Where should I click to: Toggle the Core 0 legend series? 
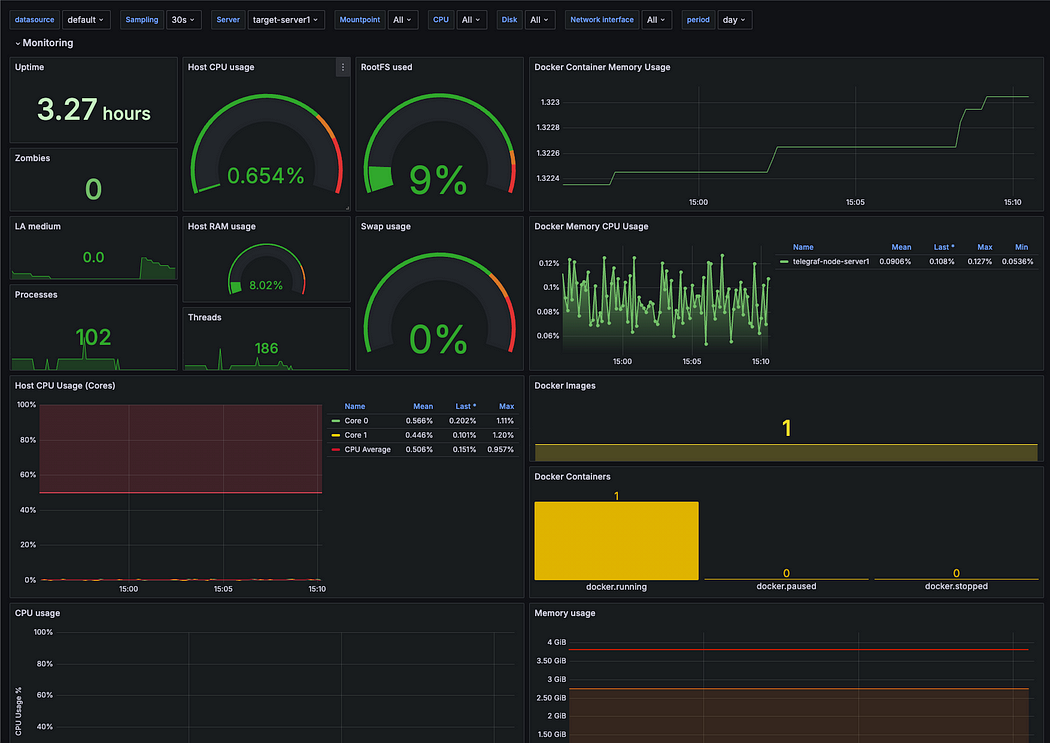(356, 421)
